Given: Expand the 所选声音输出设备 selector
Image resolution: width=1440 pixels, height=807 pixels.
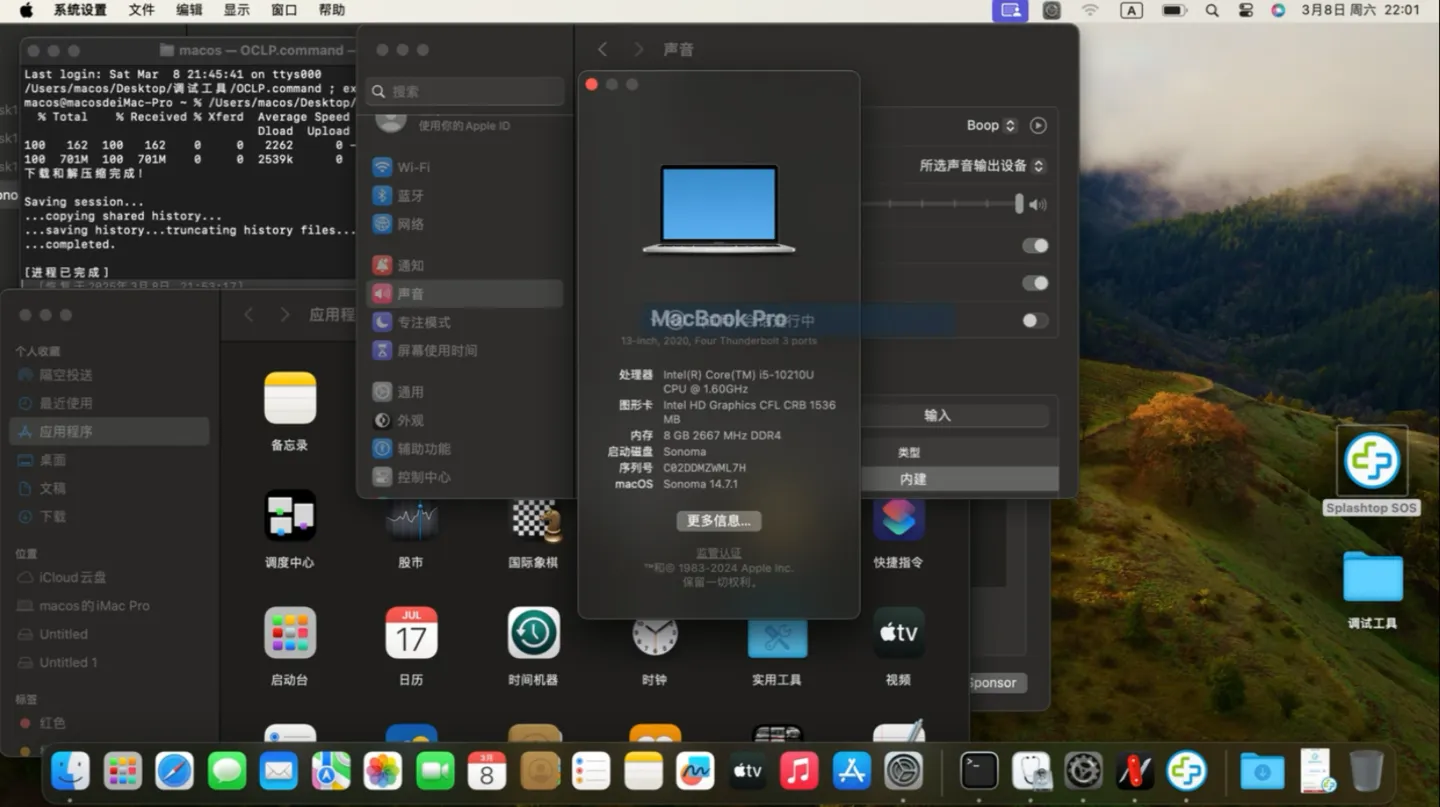Looking at the screenshot, I should click(1039, 166).
